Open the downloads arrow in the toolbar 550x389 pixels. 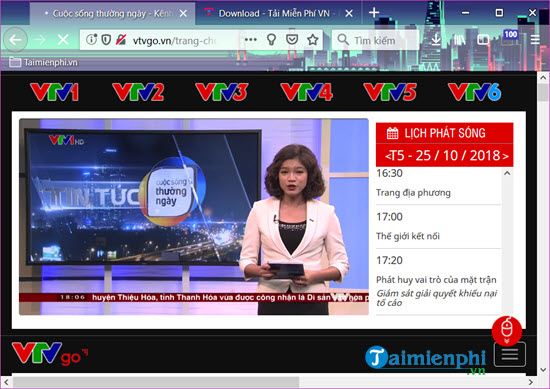pos(436,40)
